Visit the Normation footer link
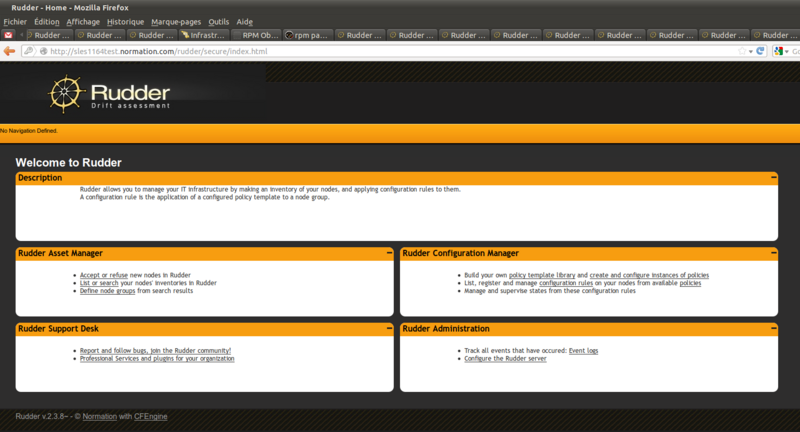This screenshot has width=800, height=432. click(99, 416)
